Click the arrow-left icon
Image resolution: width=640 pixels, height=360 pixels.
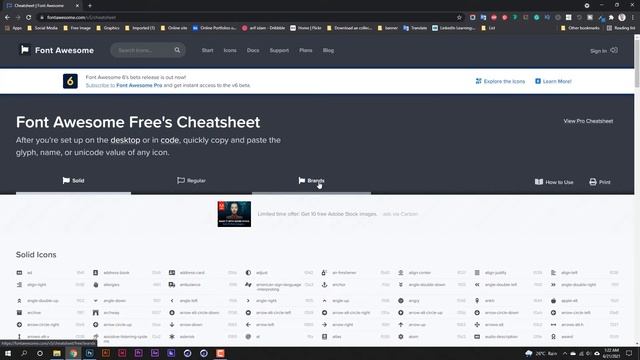pos(248,324)
